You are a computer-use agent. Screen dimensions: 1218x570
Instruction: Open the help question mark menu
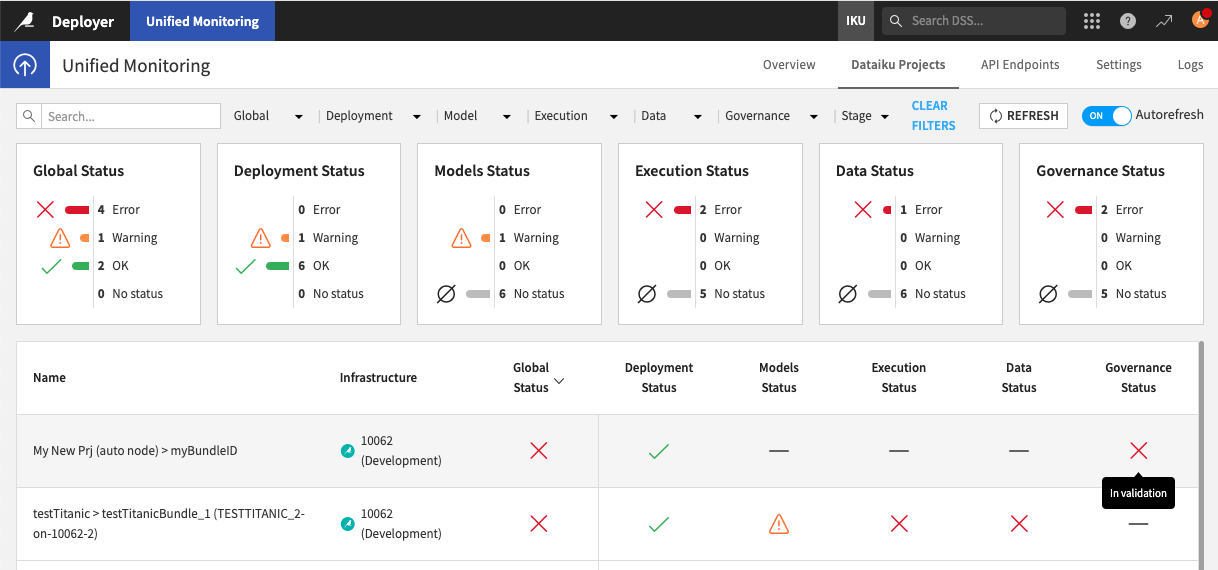[x=1128, y=21]
